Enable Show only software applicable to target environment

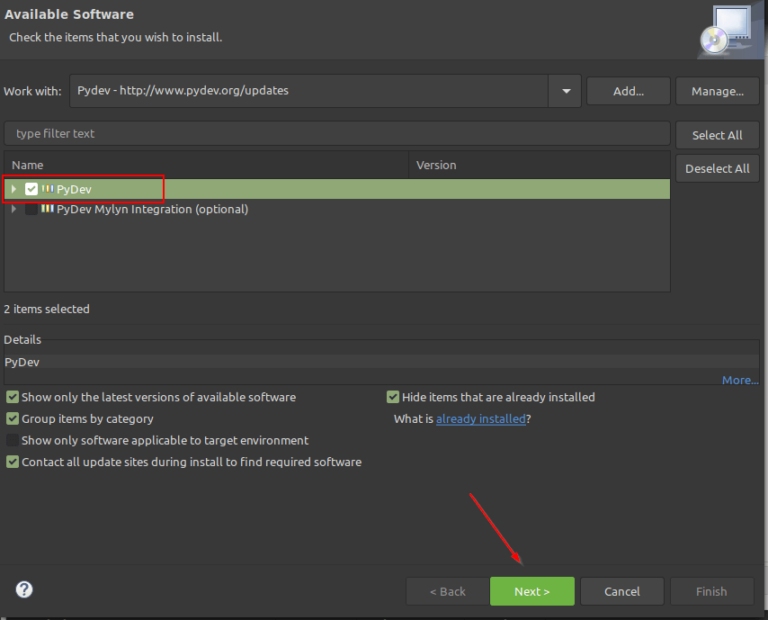tap(13, 440)
